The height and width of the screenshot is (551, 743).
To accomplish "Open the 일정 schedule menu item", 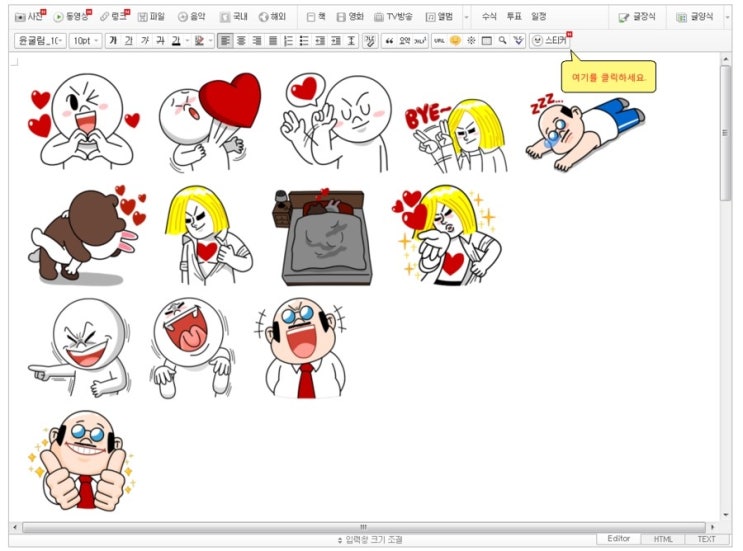I will coord(539,17).
